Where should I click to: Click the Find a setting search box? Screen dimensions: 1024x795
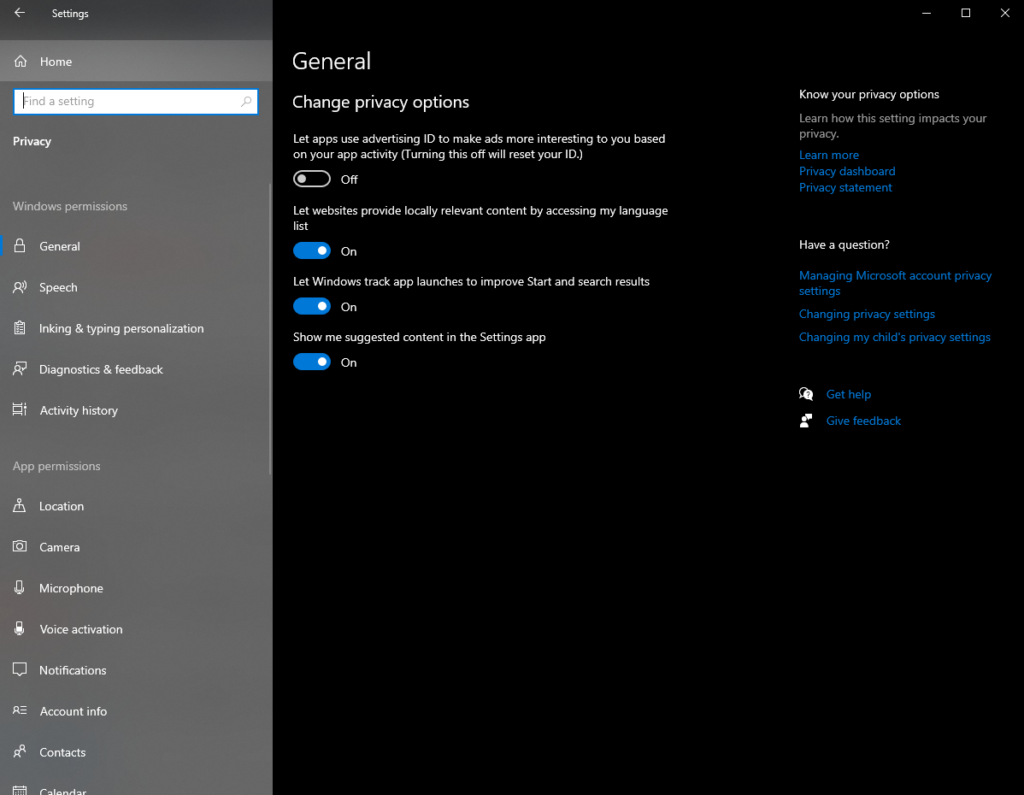point(136,101)
